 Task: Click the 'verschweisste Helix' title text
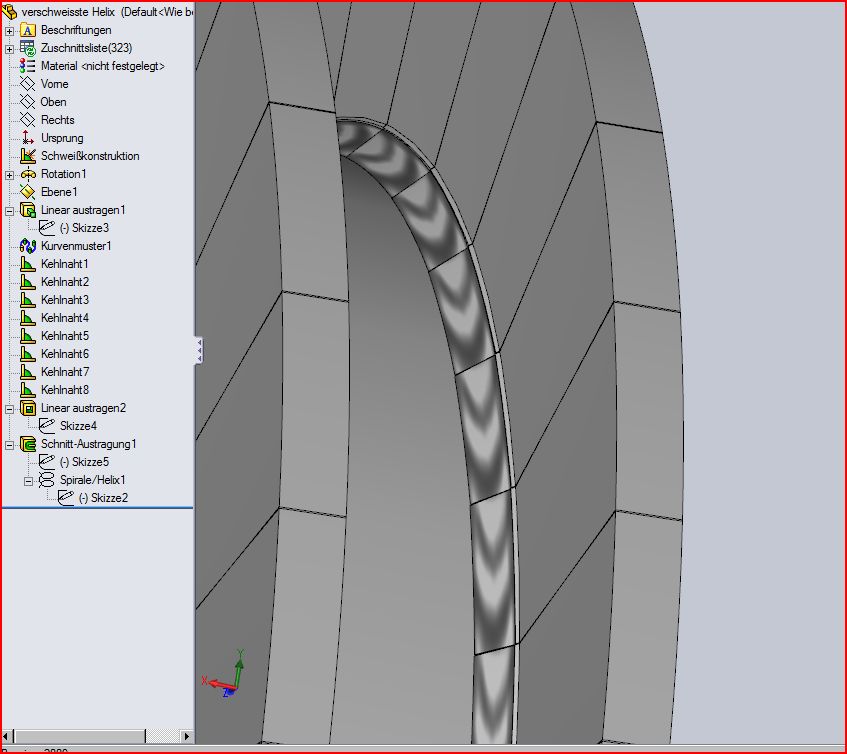point(68,11)
